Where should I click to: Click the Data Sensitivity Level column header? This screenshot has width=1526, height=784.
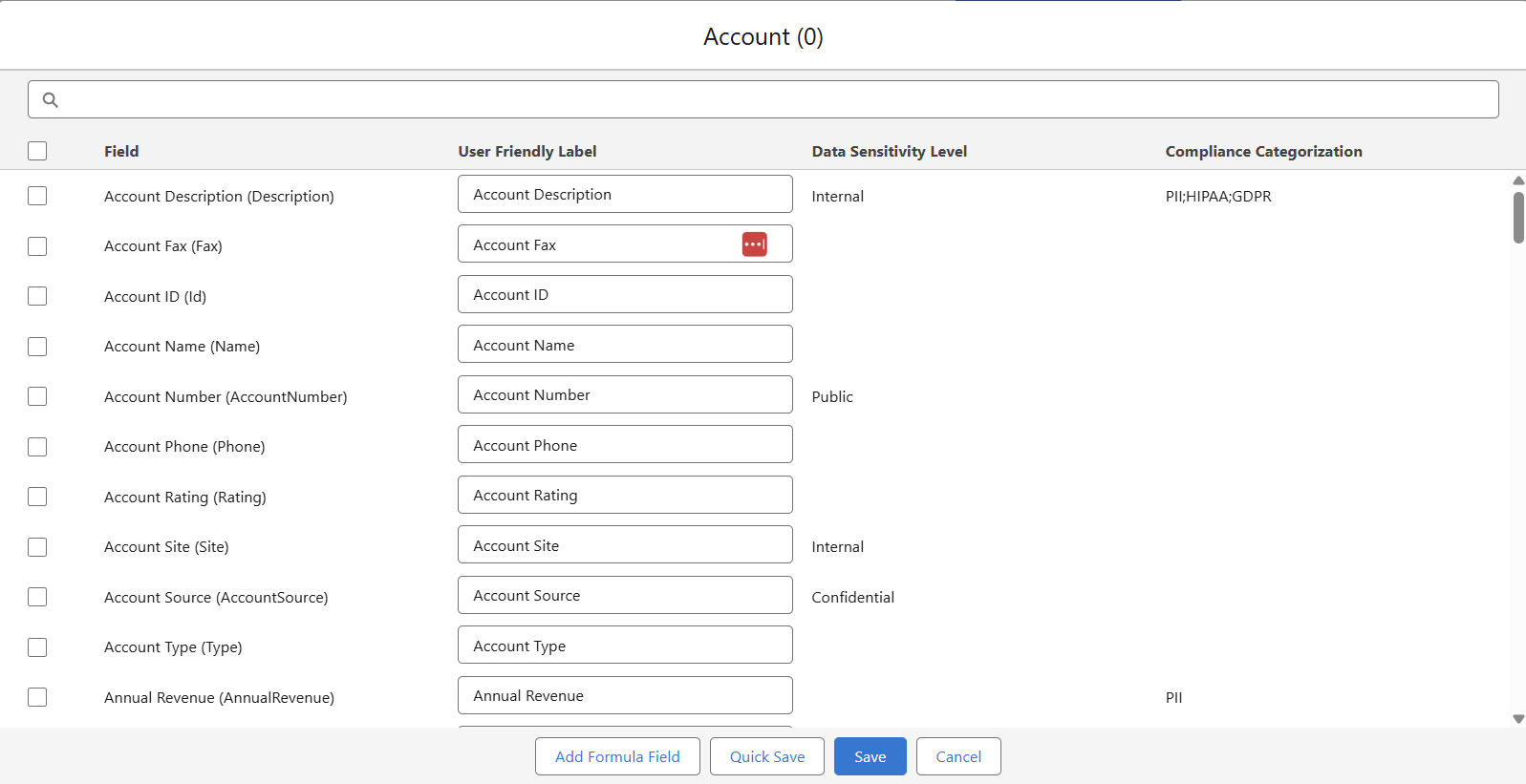coord(889,151)
